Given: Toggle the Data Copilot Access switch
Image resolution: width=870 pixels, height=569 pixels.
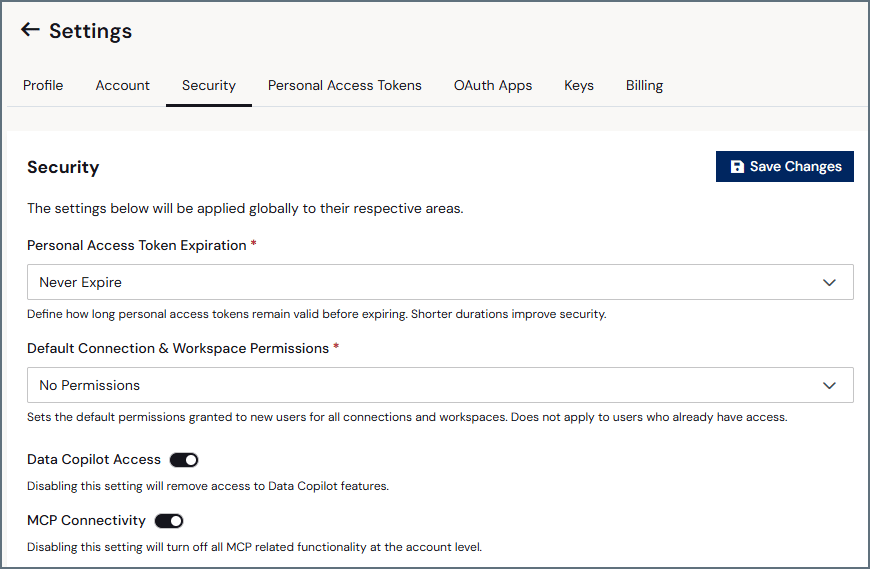Looking at the screenshot, I should (184, 460).
